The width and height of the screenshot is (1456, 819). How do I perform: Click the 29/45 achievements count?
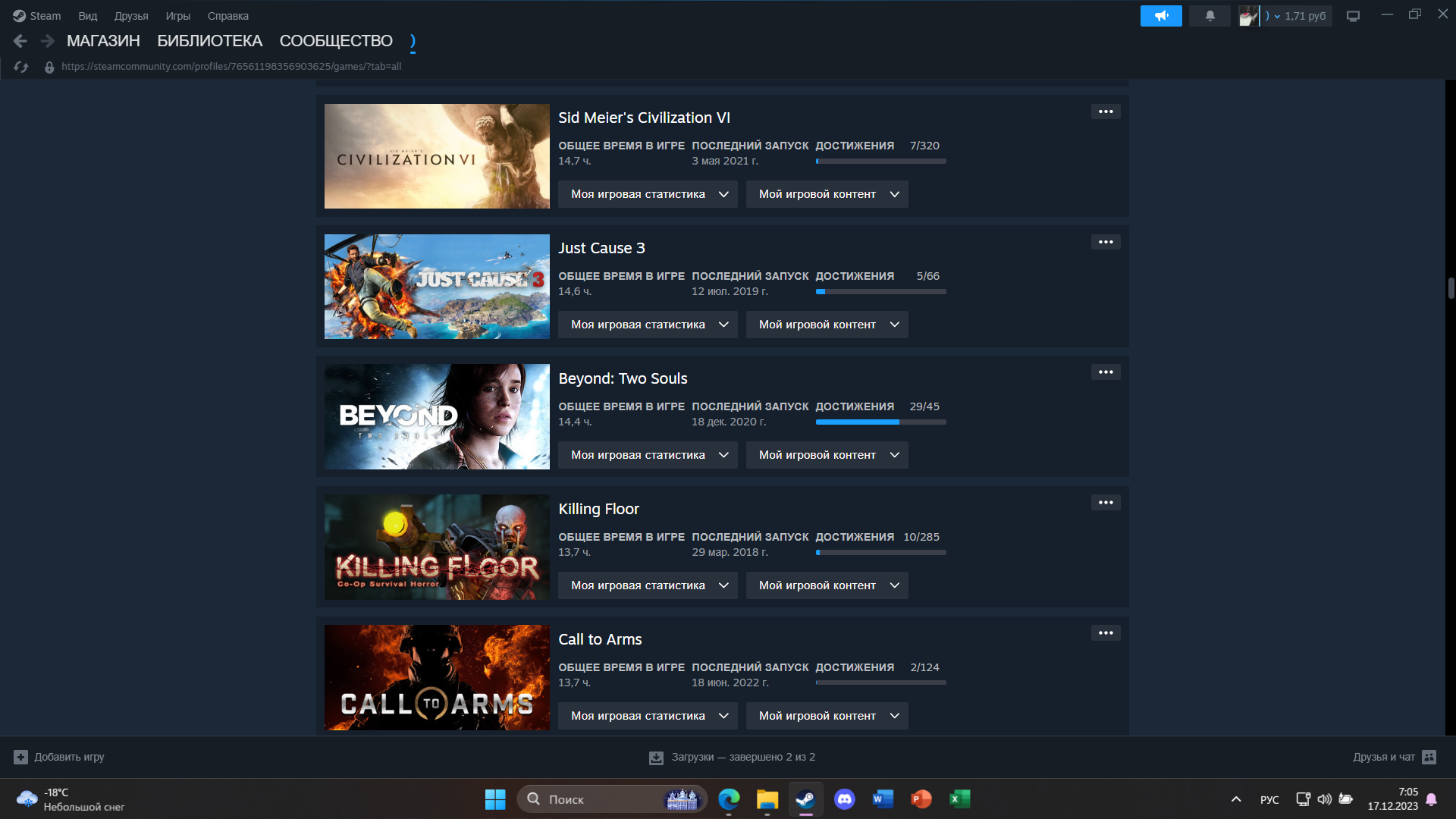pyautogui.click(x=924, y=406)
